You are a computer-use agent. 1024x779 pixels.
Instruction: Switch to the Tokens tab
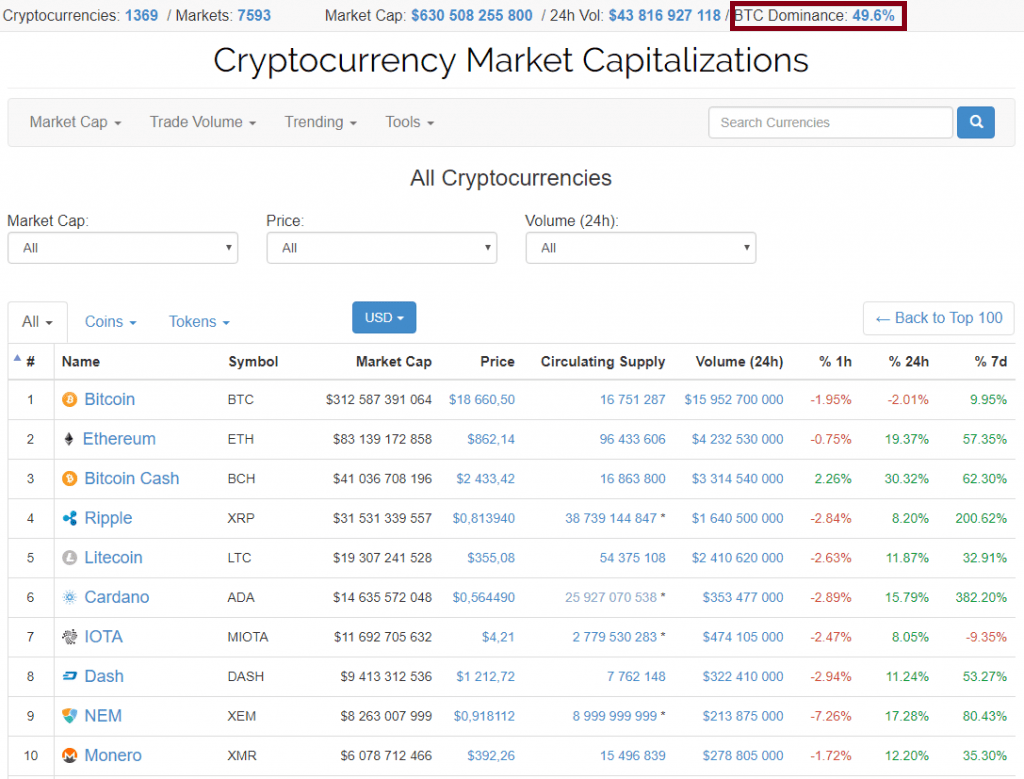pyautogui.click(x=199, y=322)
